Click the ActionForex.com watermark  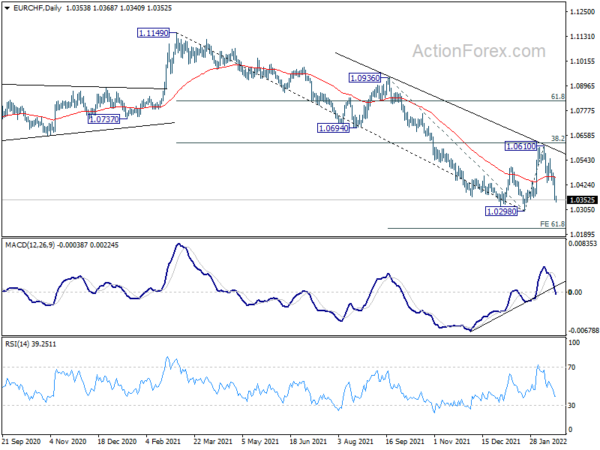(479, 51)
